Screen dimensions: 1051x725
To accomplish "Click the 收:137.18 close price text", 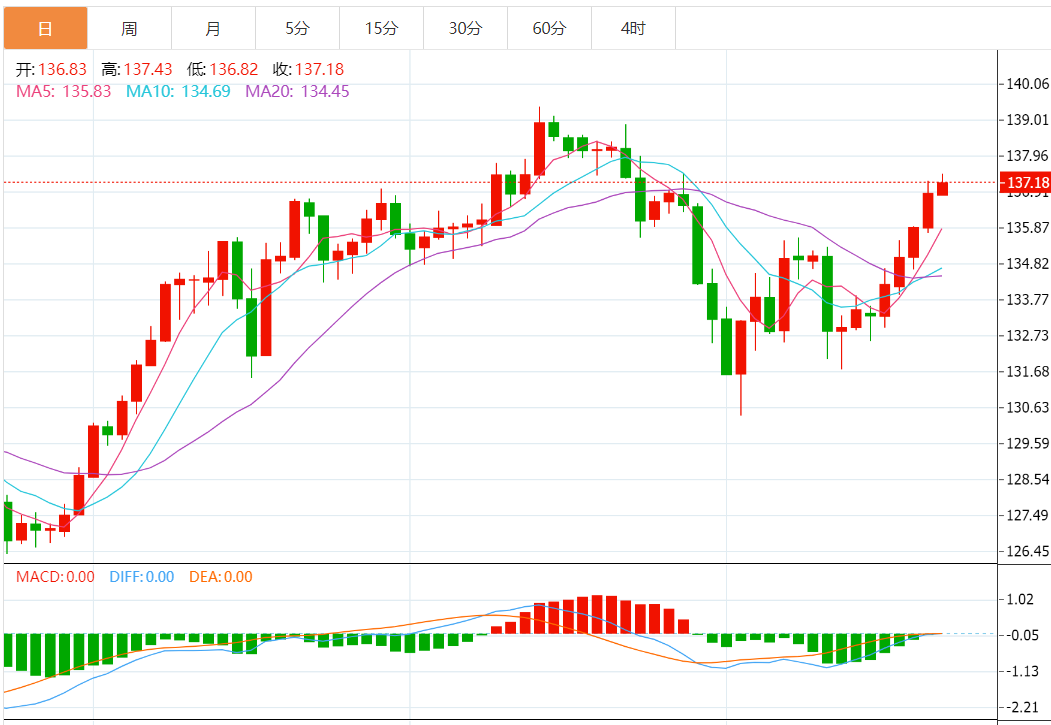I will coord(308,69).
